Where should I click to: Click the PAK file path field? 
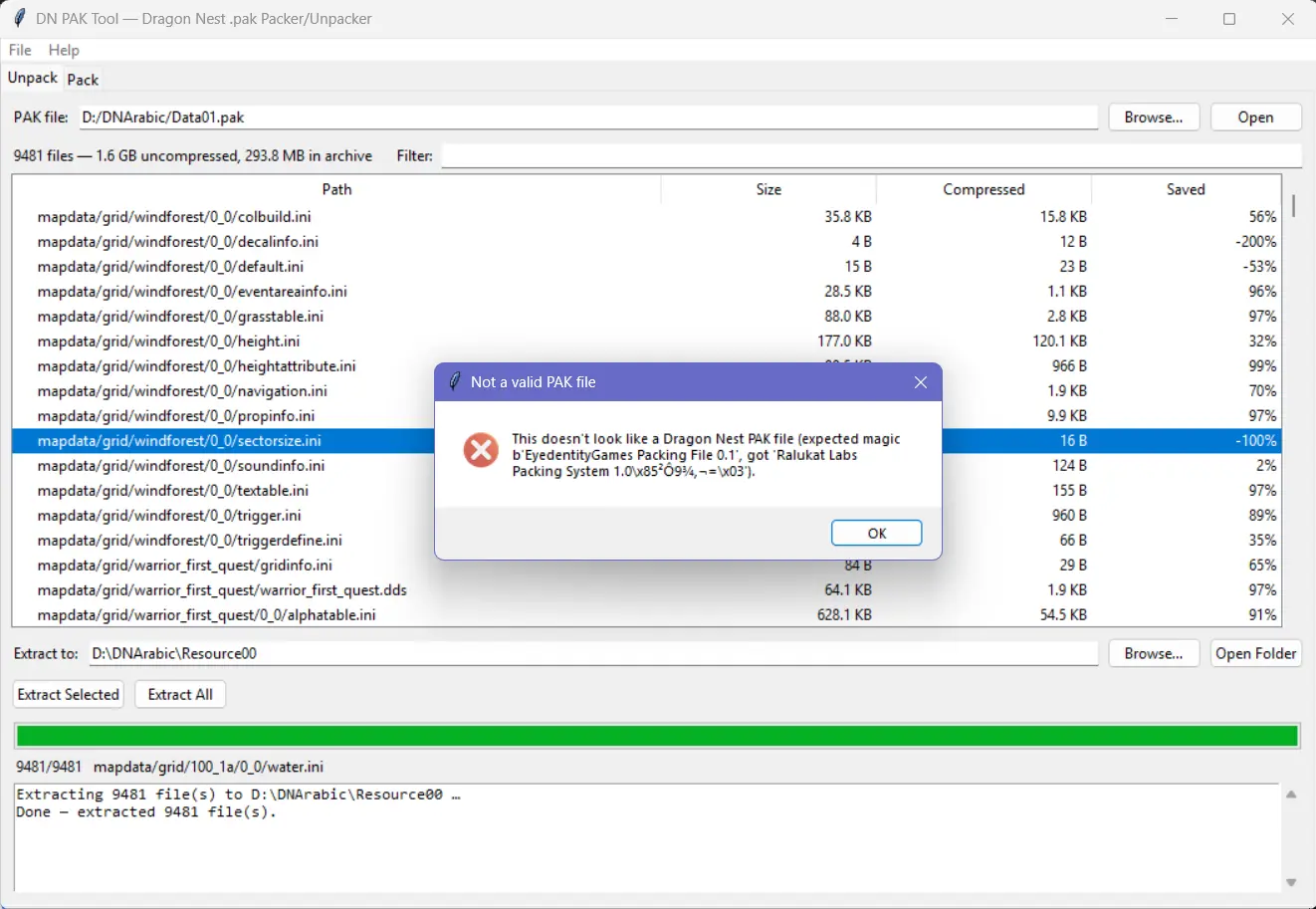(588, 116)
